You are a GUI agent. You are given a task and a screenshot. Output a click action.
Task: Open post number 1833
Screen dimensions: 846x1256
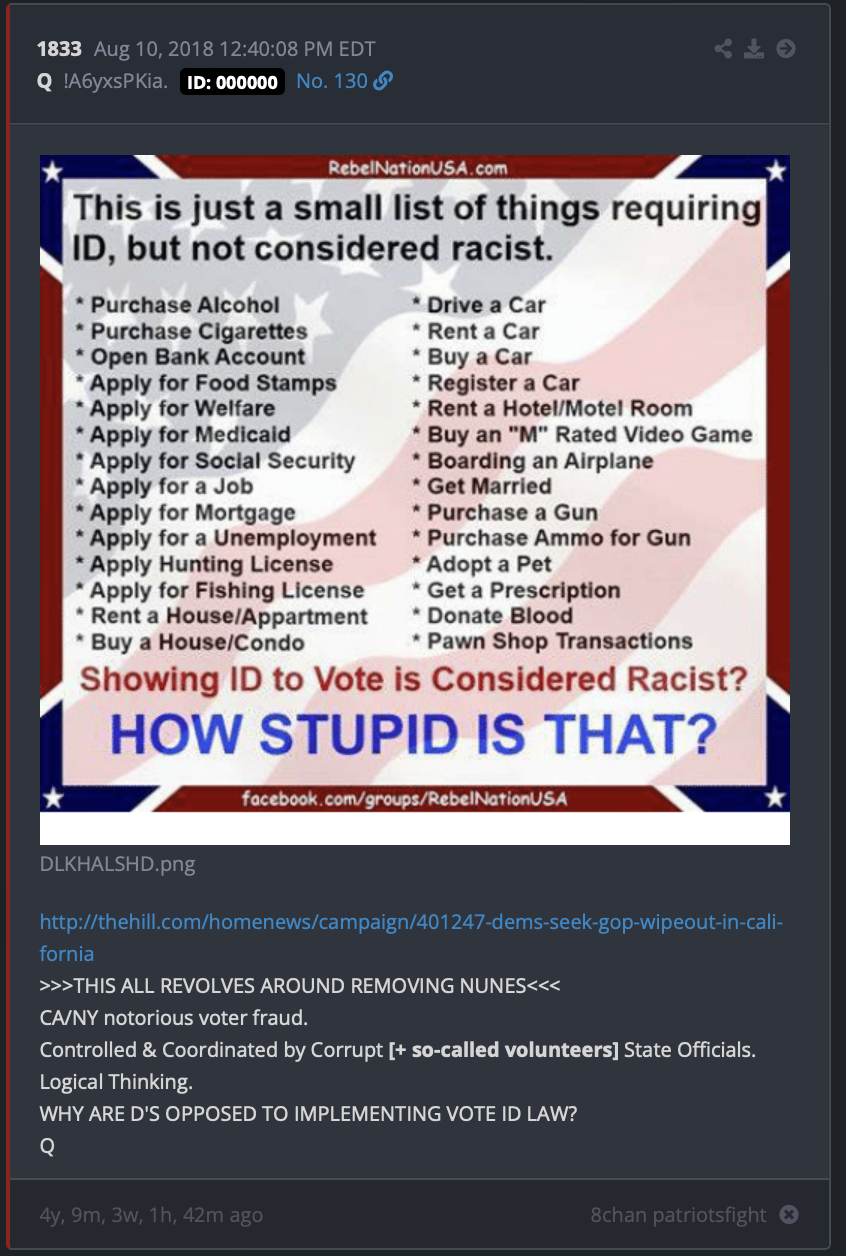coord(59,49)
